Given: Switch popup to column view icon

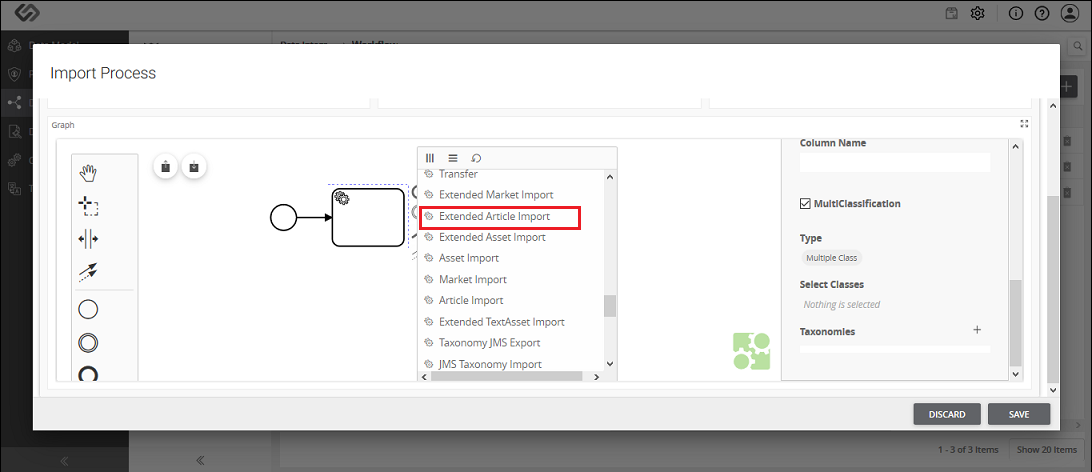Looking at the screenshot, I should pyautogui.click(x=430, y=158).
